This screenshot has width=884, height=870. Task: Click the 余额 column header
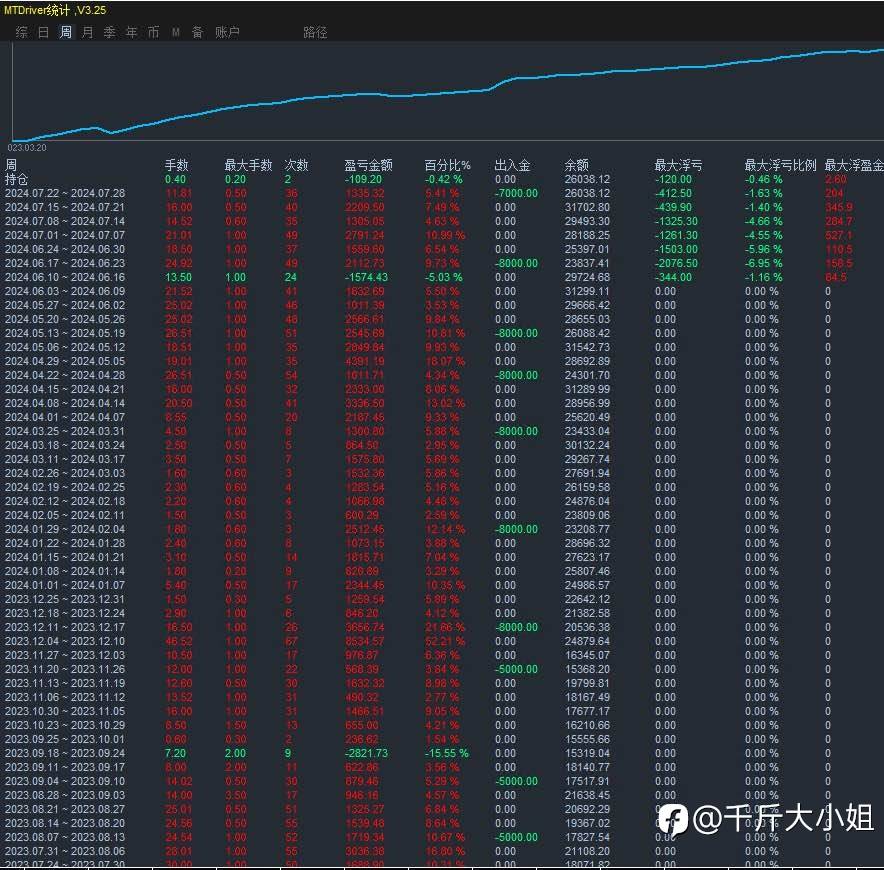tap(576, 165)
